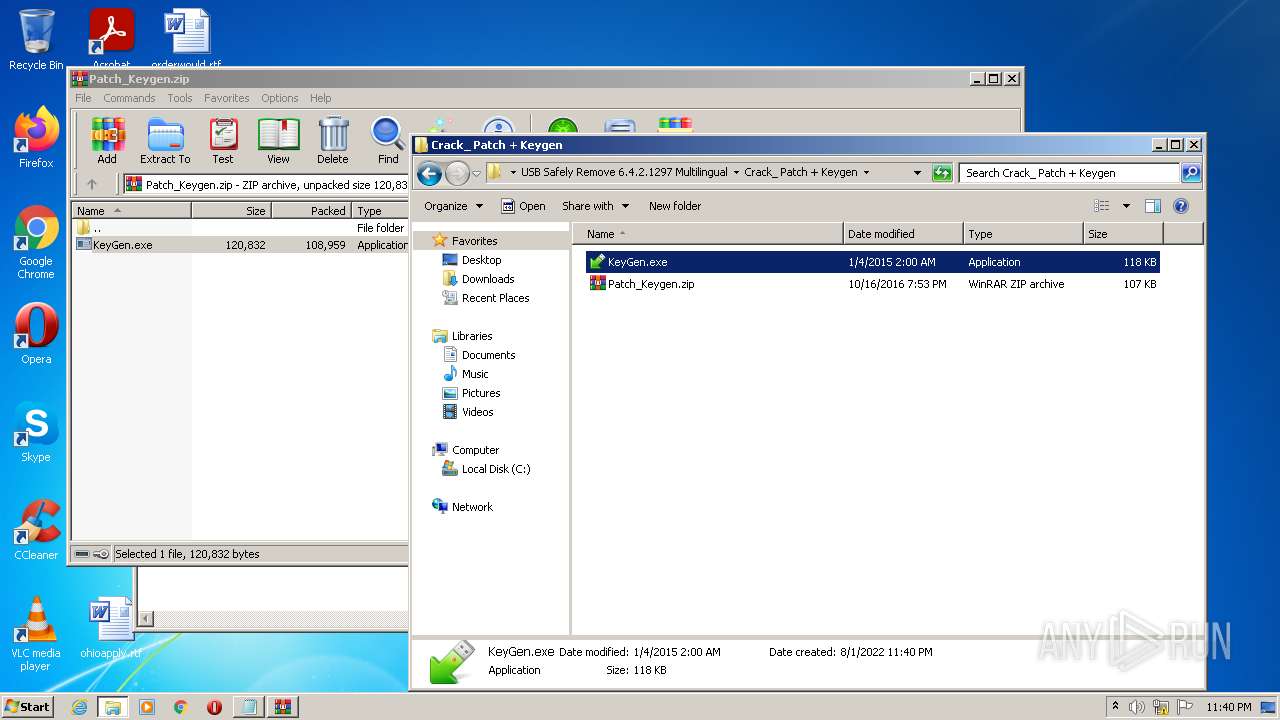Click the Forward button in Explorer window

point(457,174)
